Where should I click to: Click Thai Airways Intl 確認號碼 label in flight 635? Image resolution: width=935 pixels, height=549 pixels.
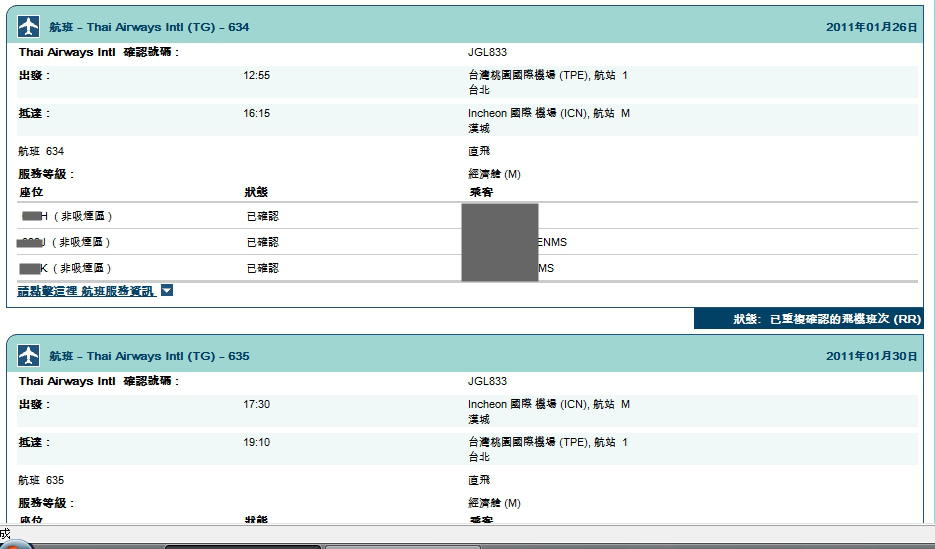point(98,381)
